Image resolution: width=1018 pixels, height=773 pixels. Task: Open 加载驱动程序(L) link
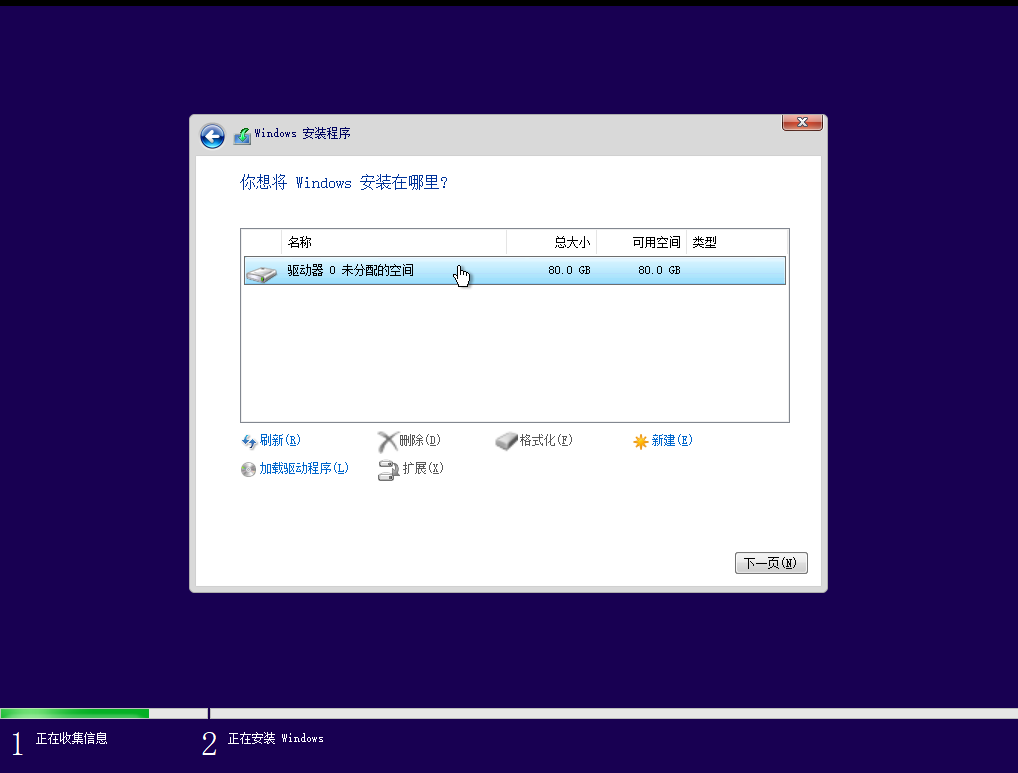(304, 468)
